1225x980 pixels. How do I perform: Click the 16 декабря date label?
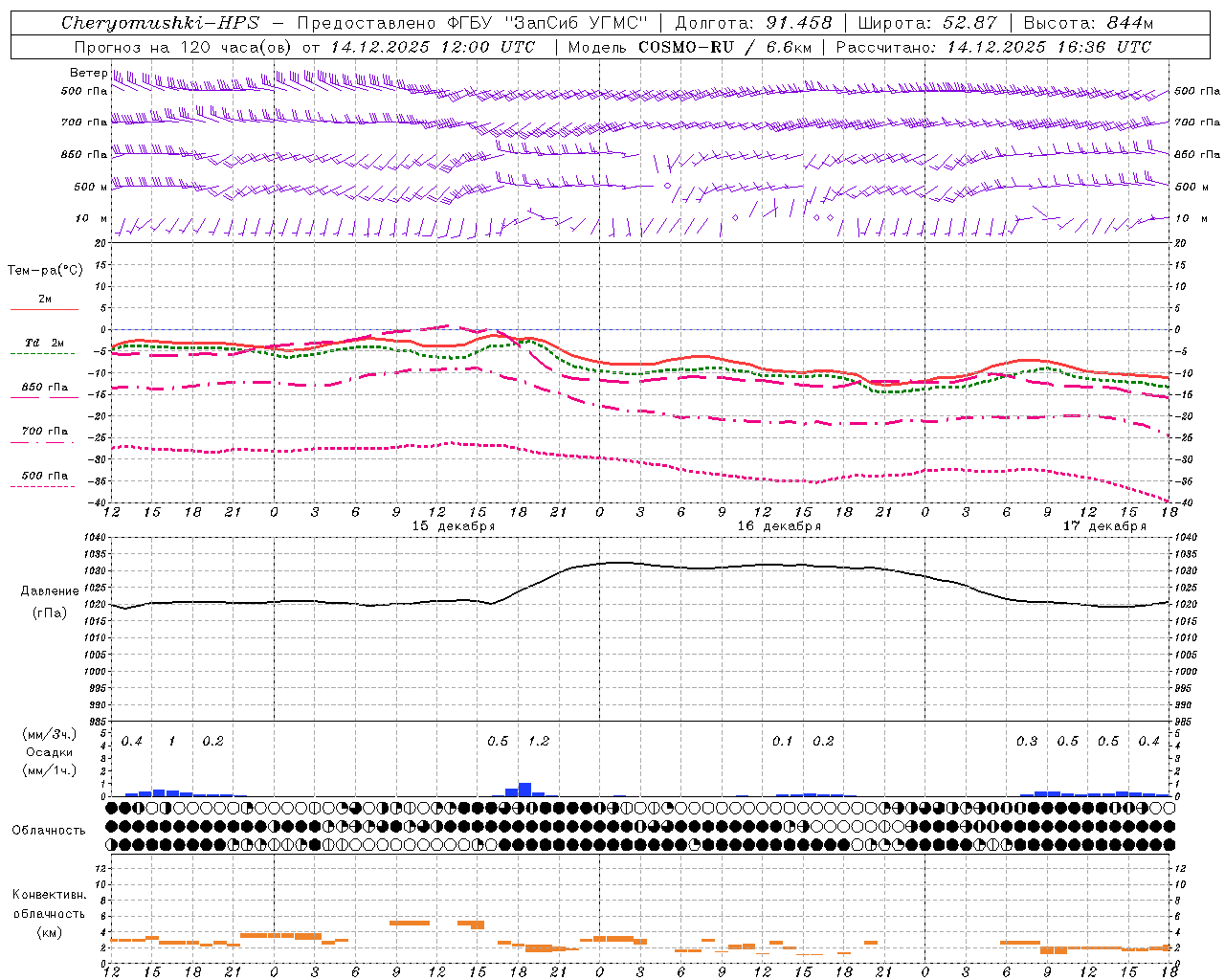[779, 526]
